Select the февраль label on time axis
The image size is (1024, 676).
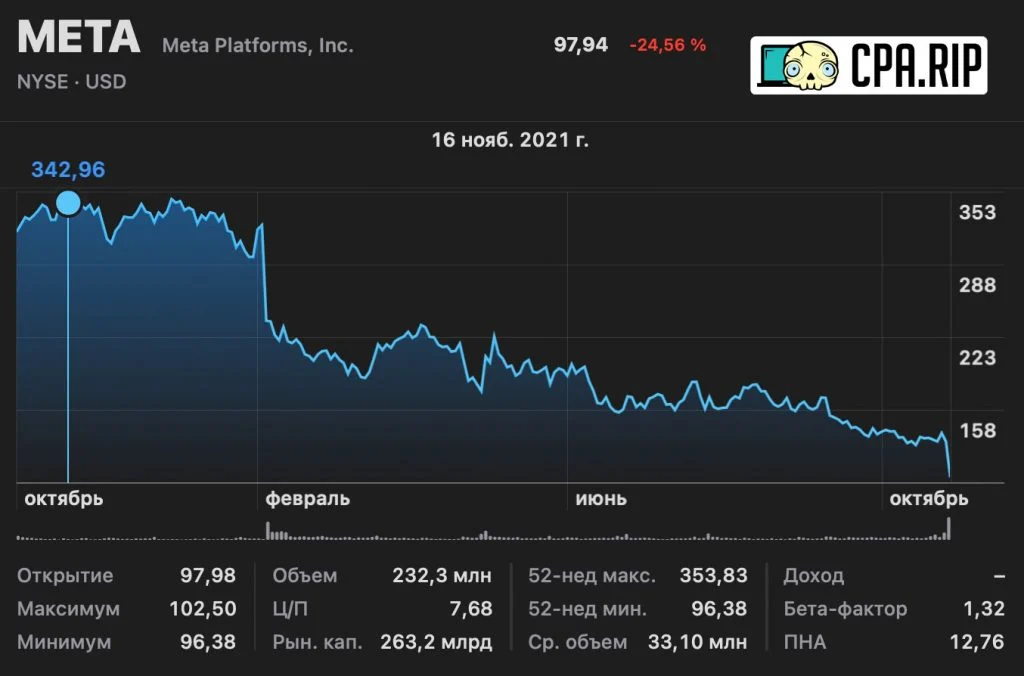coord(308,499)
